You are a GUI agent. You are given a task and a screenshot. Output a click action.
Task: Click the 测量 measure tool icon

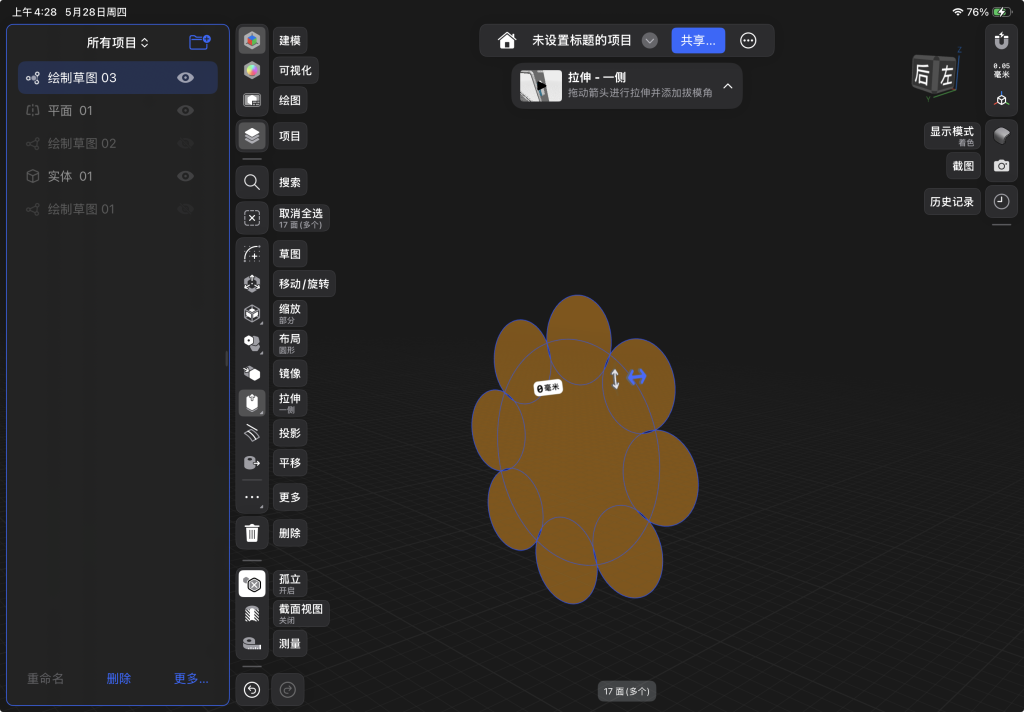tap(252, 643)
